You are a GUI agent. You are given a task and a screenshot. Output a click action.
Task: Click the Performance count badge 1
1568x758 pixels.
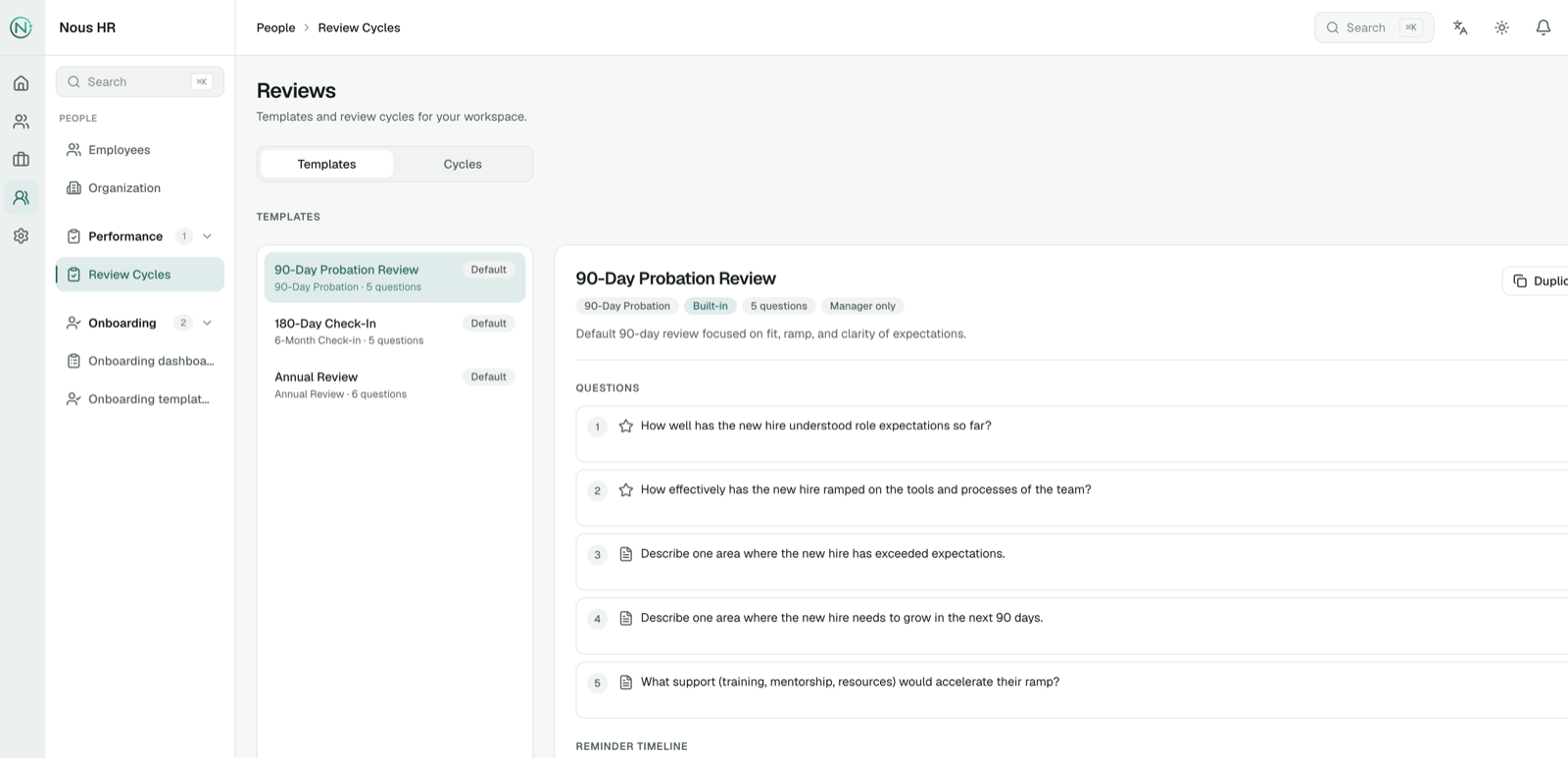point(183,236)
